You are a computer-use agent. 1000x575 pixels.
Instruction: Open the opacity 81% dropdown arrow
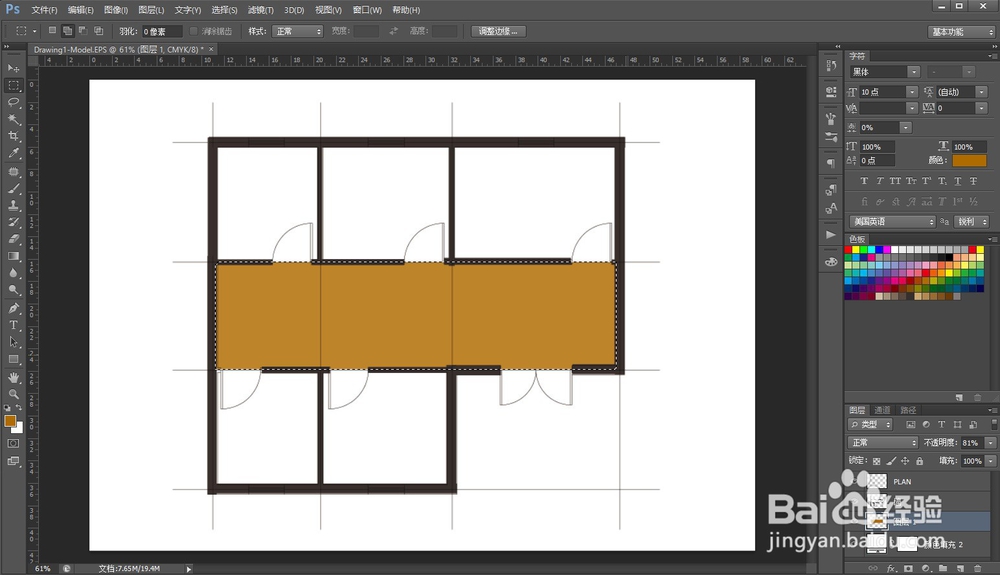(x=990, y=442)
